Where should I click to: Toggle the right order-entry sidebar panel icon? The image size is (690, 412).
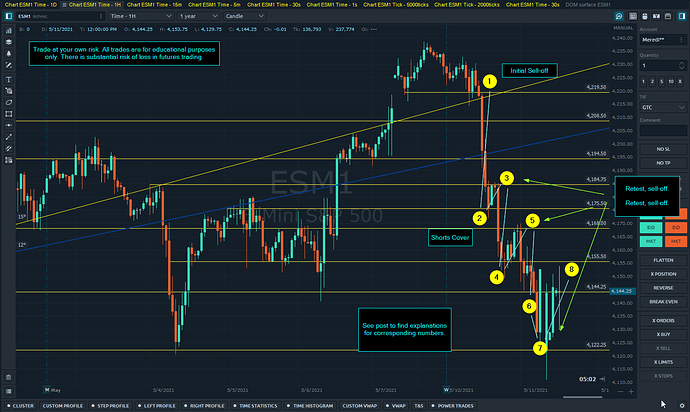(x=682, y=16)
